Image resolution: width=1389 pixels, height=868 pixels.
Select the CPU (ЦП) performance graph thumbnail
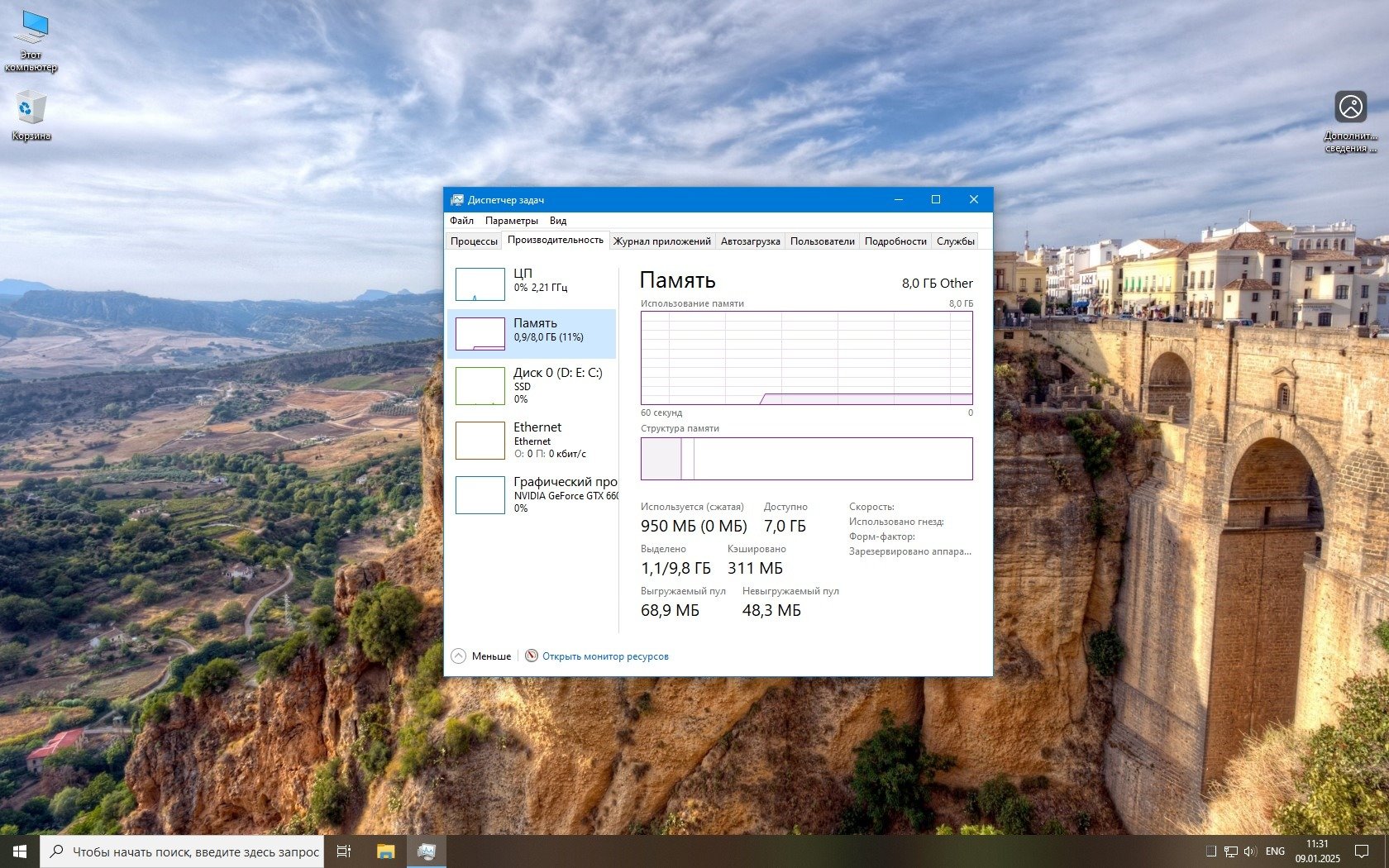[x=480, y=284]
